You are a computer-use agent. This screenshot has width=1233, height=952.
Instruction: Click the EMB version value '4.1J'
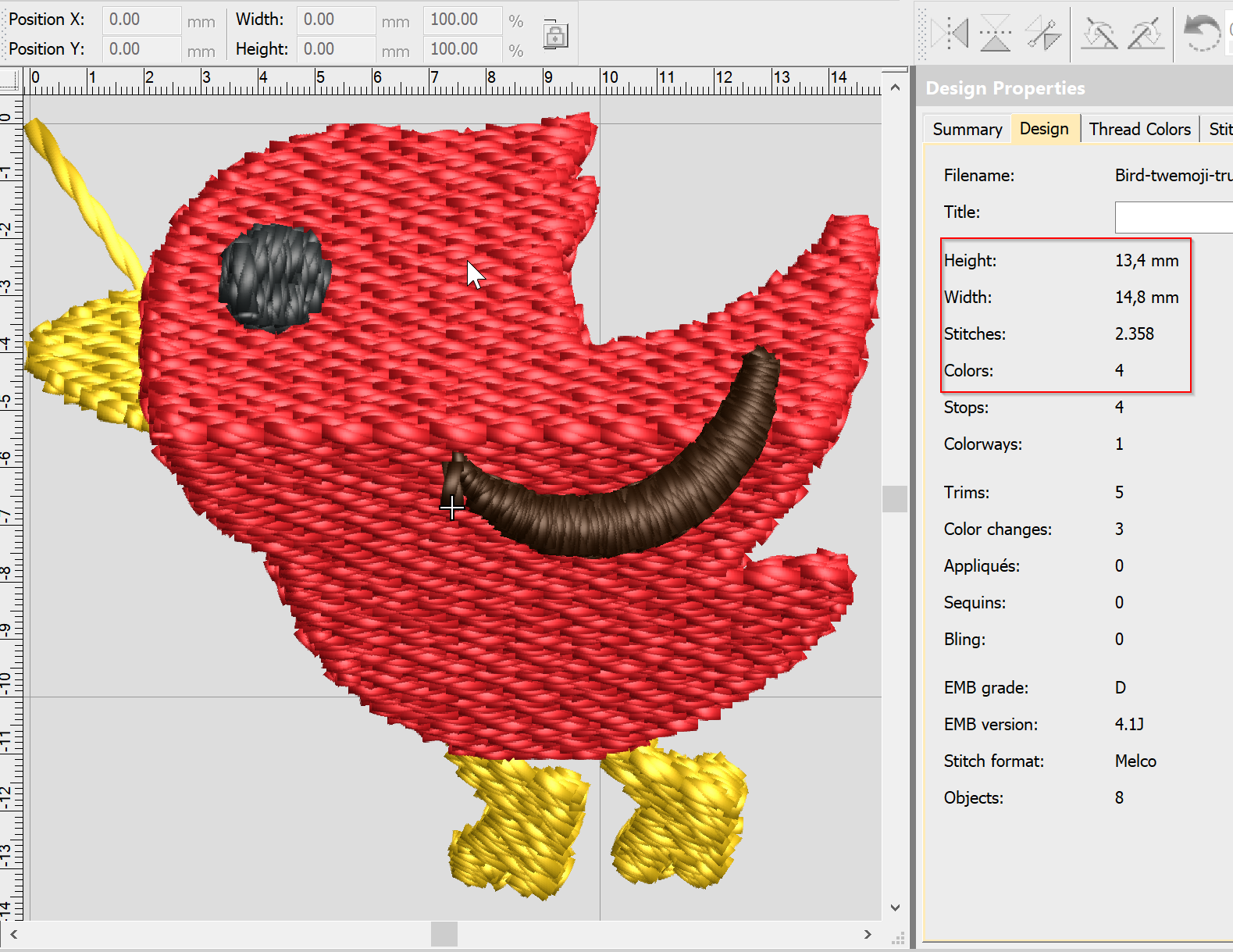point(1129,725)
